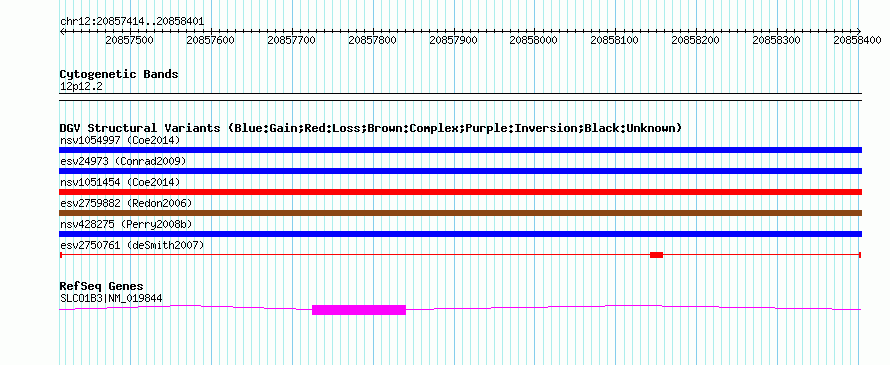
Task: Open the Cytogenetic Bands track title
Action: (119, 74)
